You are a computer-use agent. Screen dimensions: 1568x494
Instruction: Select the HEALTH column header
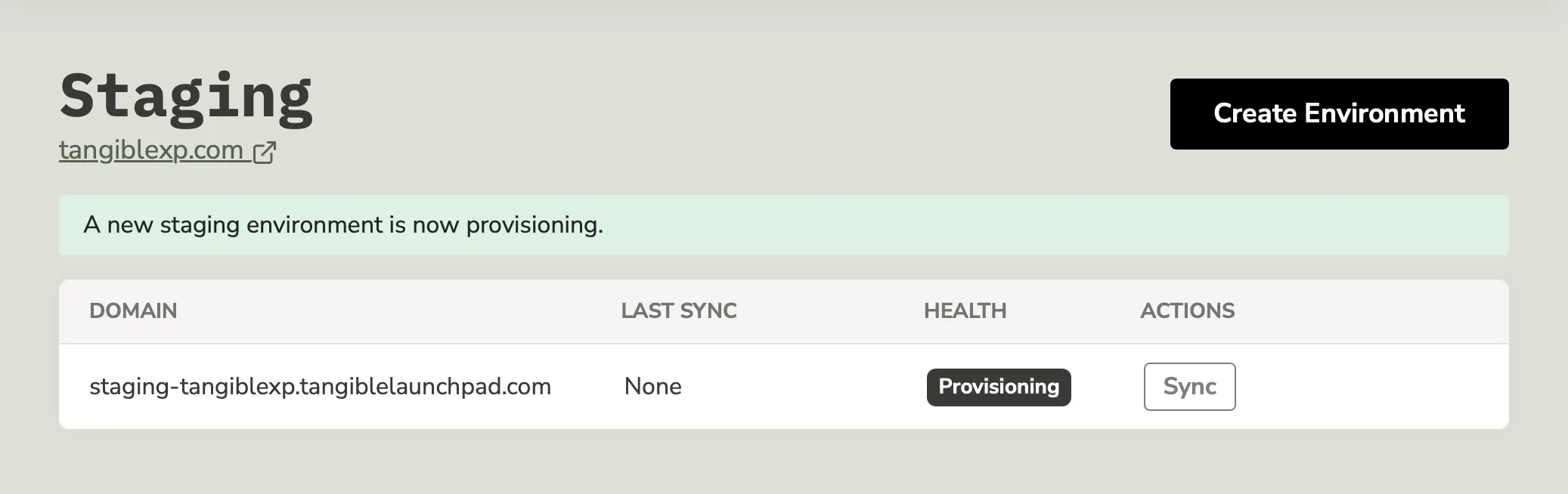click(965, 310)
